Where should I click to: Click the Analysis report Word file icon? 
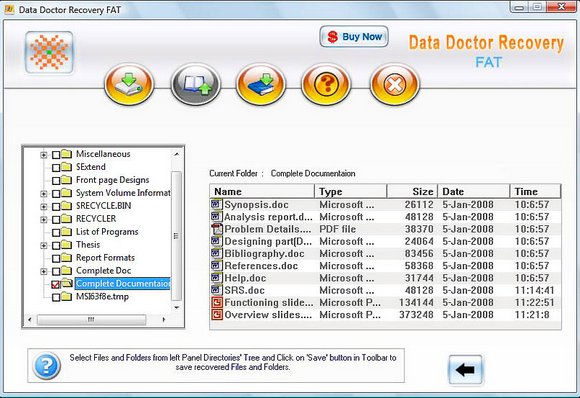(216, 216)
